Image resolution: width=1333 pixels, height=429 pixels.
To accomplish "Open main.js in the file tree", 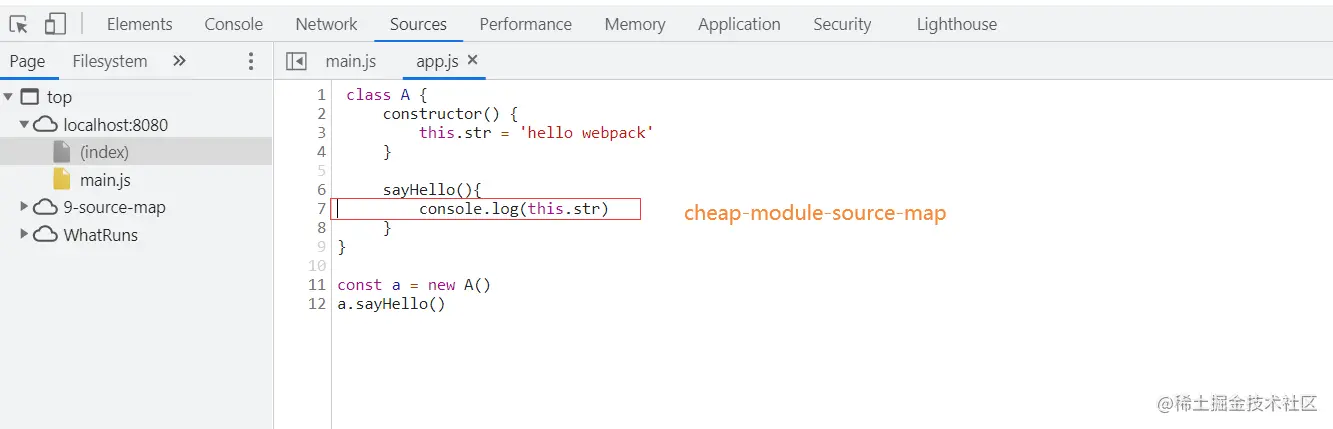I will [x=105, y=180].
